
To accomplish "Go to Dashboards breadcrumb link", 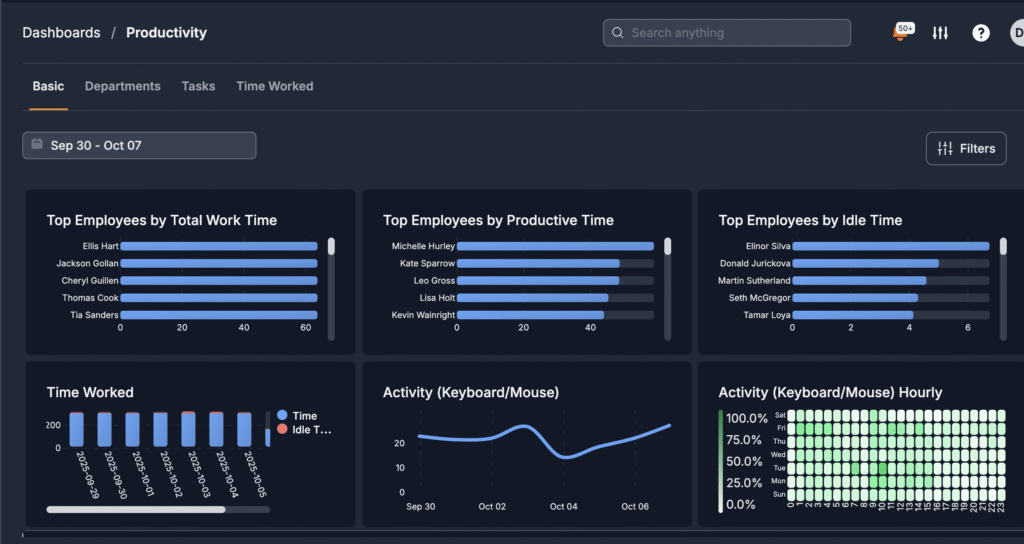I will 61,33.
